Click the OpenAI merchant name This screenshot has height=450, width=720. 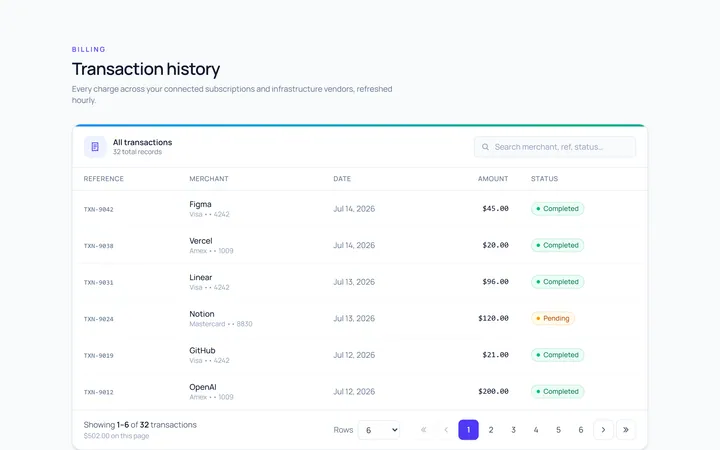tap(202, 387)
